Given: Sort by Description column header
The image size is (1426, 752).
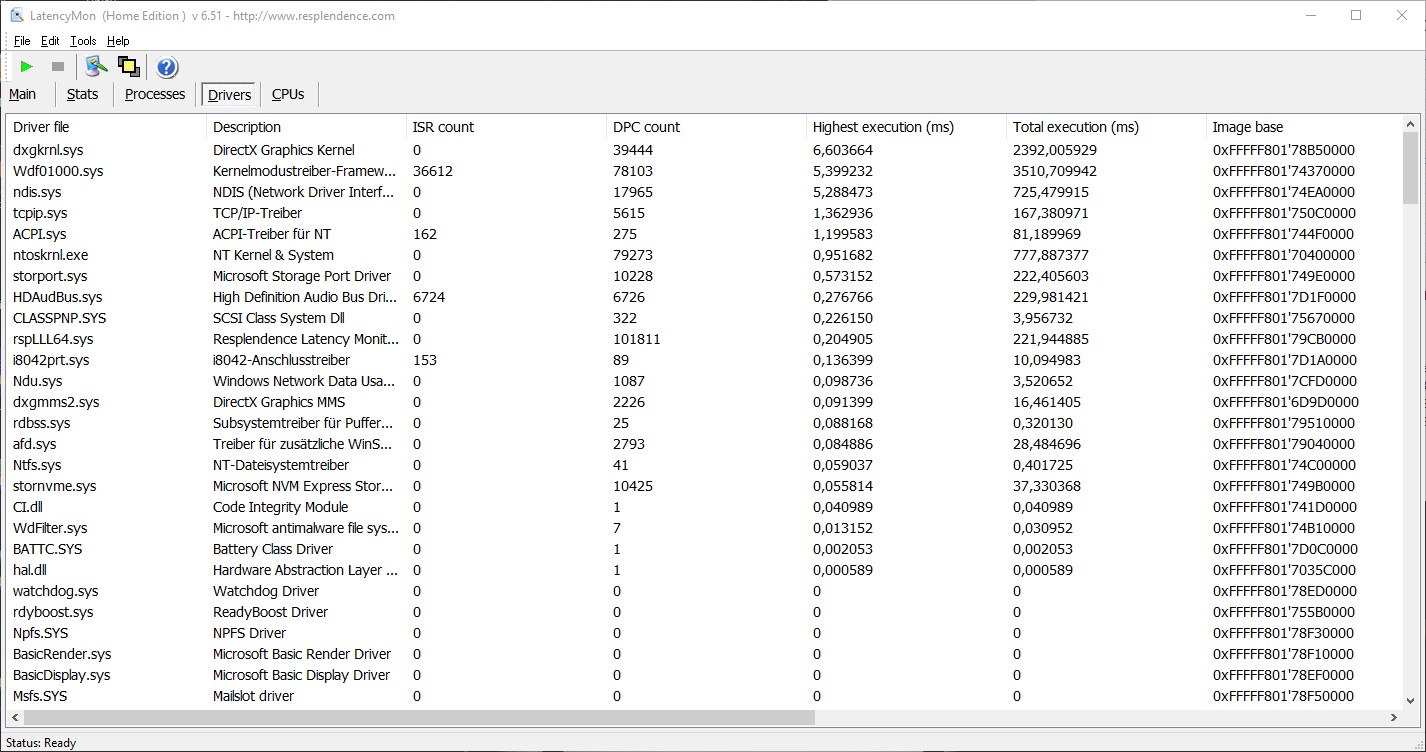Looking at the screenshot, I should tap(306, 127).
